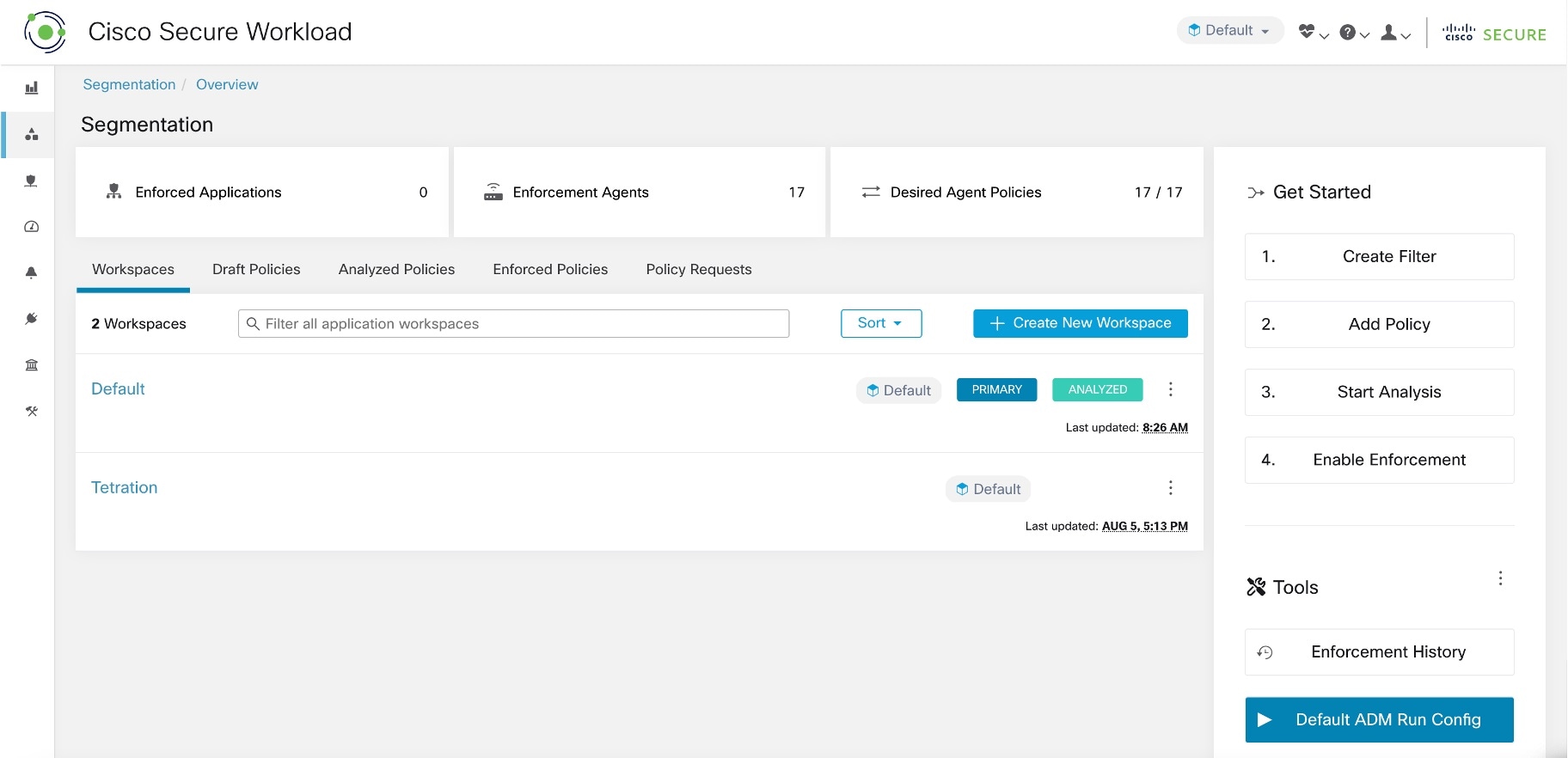Click the Get Started arrow icon
This screenshot has width=1568, height=758.
(x=1256, y=193)
